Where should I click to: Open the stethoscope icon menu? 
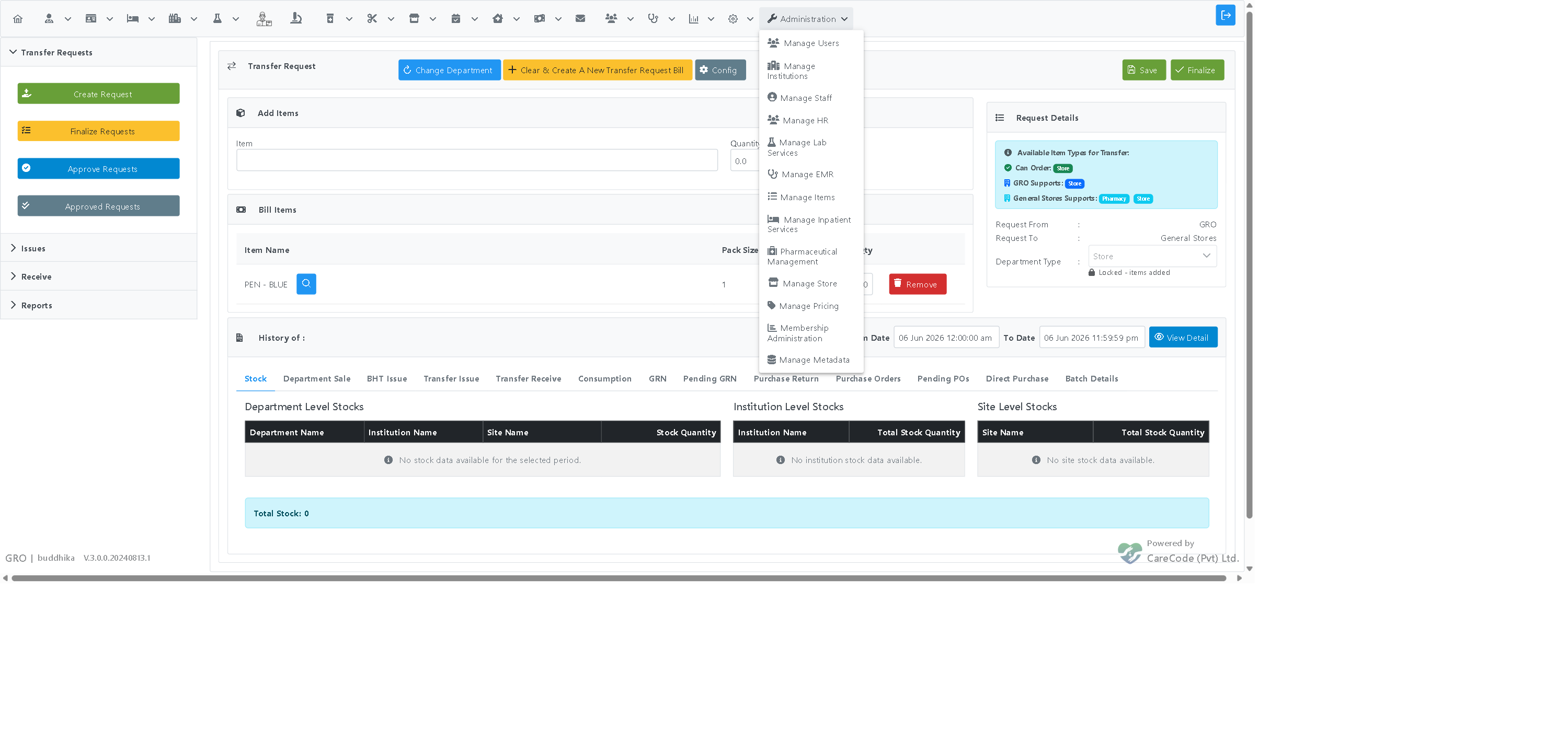[653, 19]
